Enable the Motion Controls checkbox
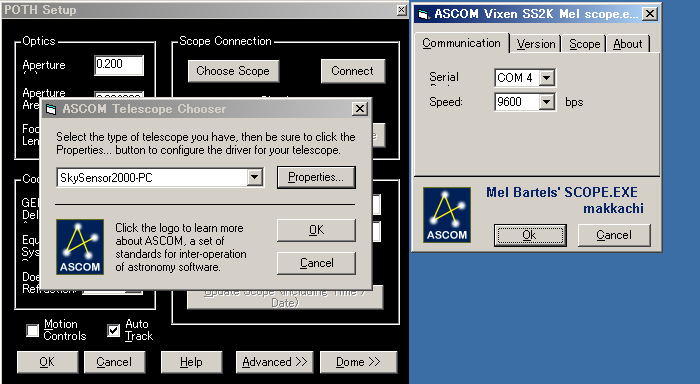 point(33,330)
